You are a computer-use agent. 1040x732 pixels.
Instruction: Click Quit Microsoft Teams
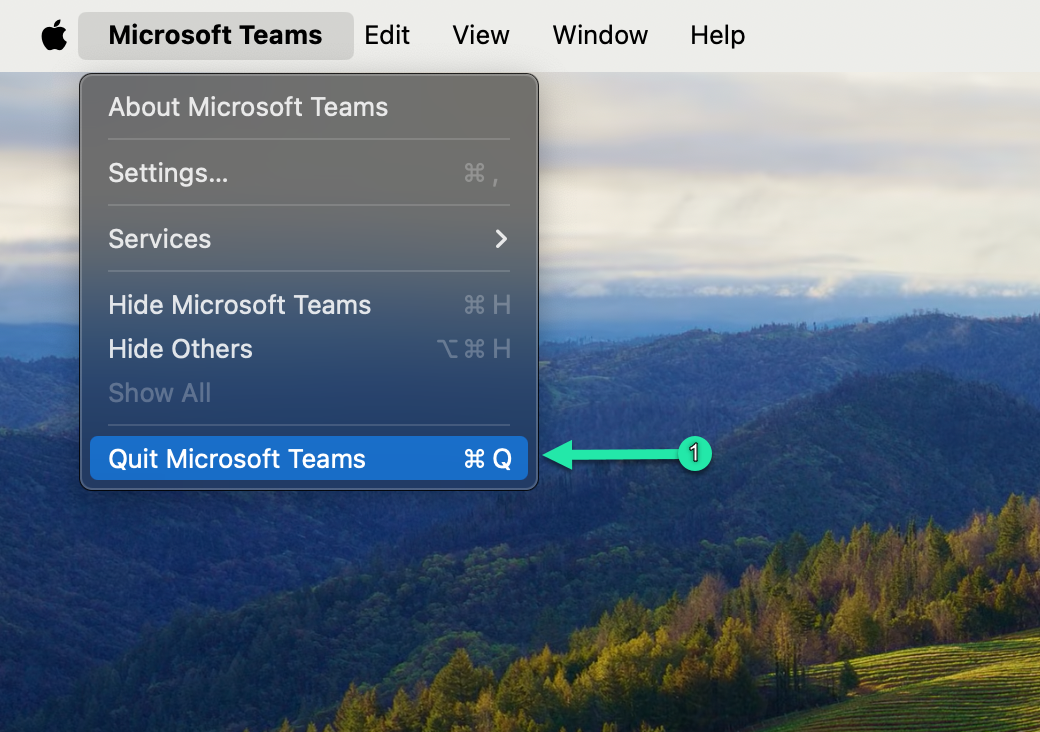click(309, 458)
